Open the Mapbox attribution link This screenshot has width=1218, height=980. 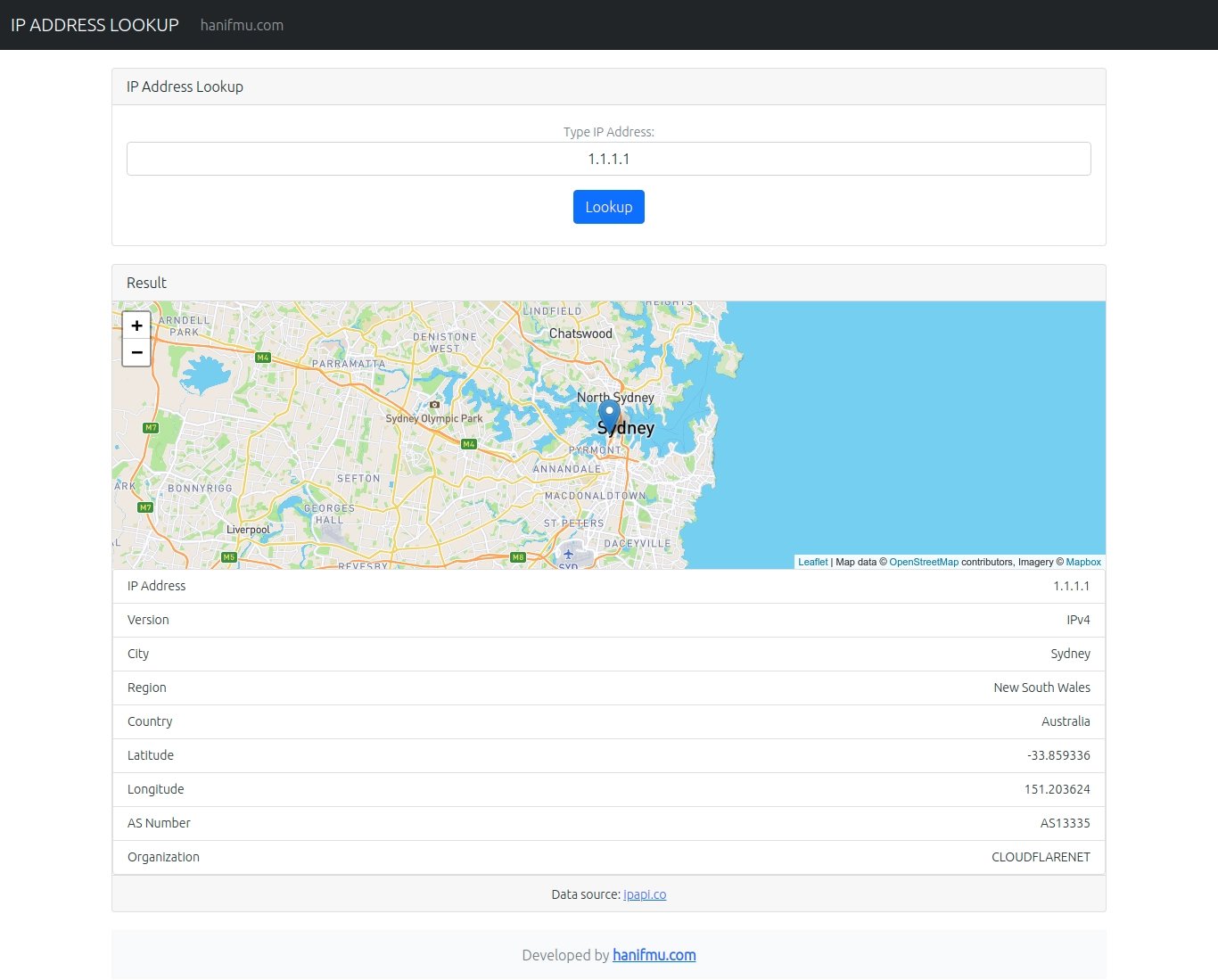pos(1083,562)
